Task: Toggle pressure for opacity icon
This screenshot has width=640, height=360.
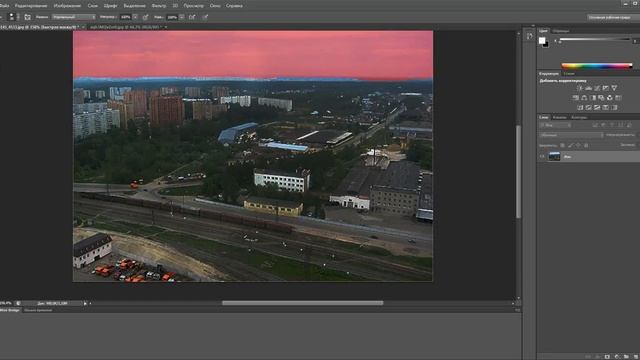Action: [145, 17]
